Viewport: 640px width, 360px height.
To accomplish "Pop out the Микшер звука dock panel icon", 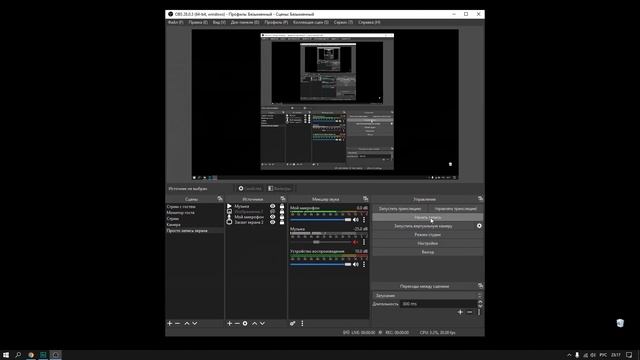I will pos(365,199).
